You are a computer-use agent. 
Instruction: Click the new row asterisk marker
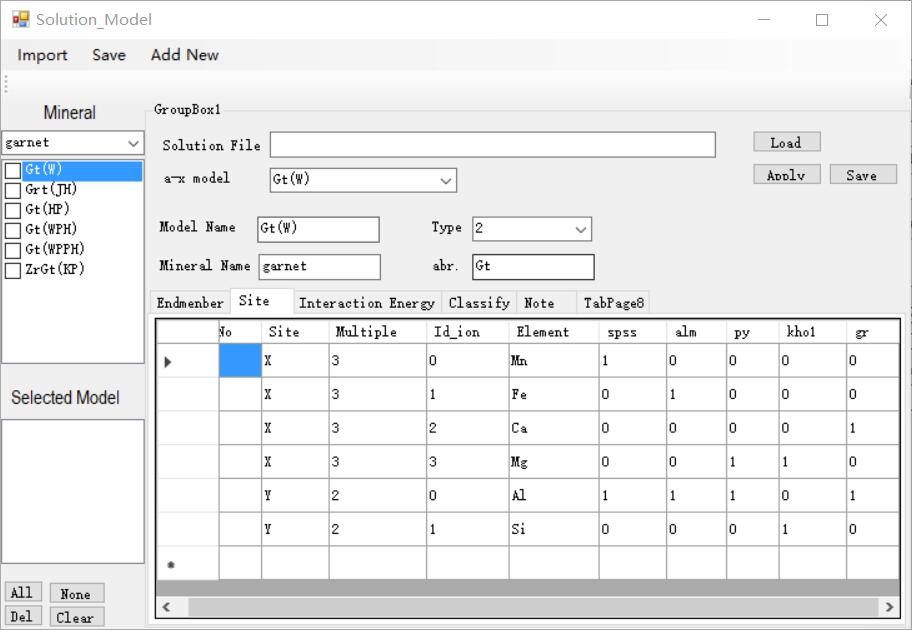170,565
